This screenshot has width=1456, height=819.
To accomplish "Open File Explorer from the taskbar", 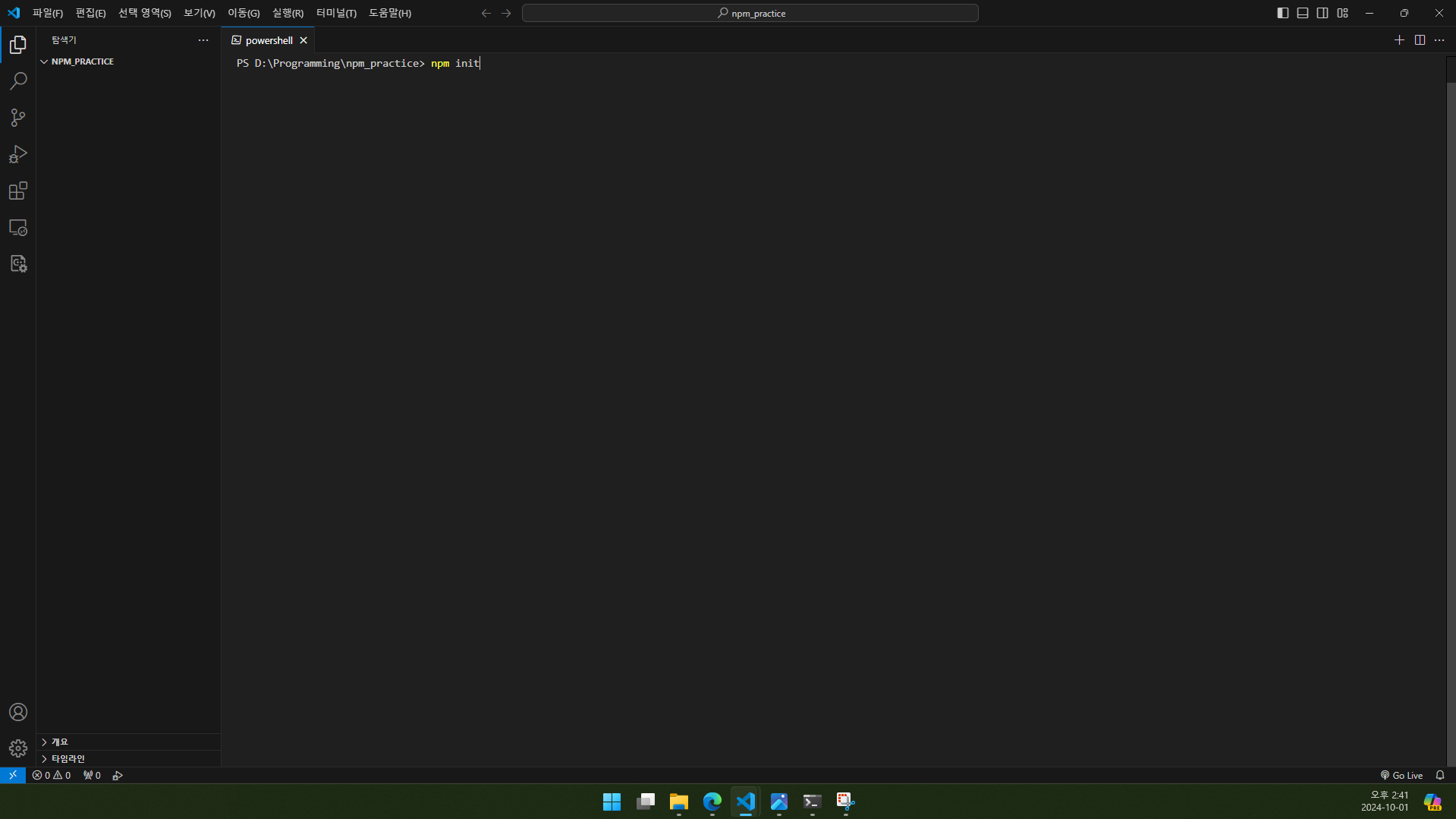I will [x=679, y=802].
